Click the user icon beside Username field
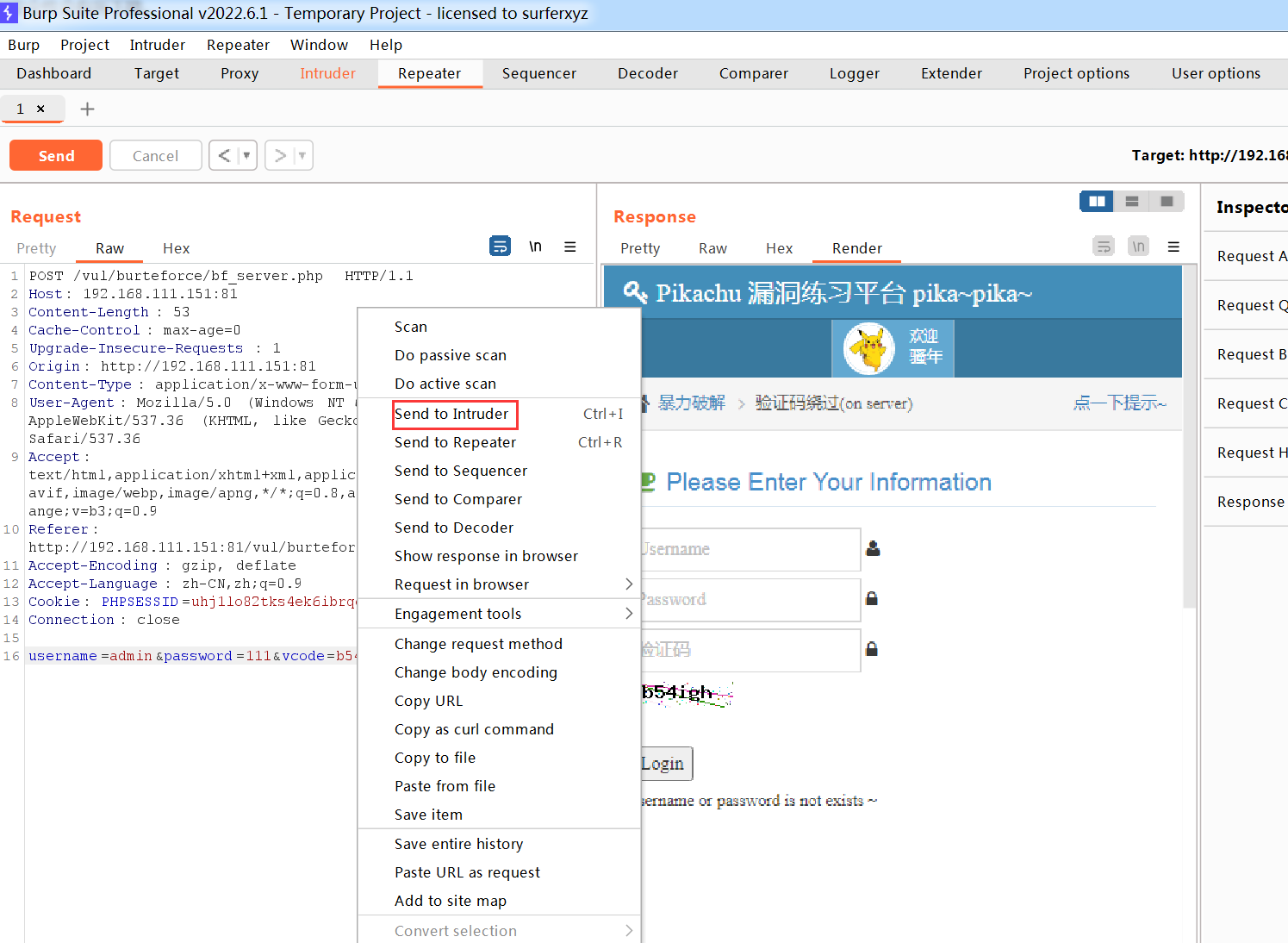The image size is (1288, 943). coord(873,548)
